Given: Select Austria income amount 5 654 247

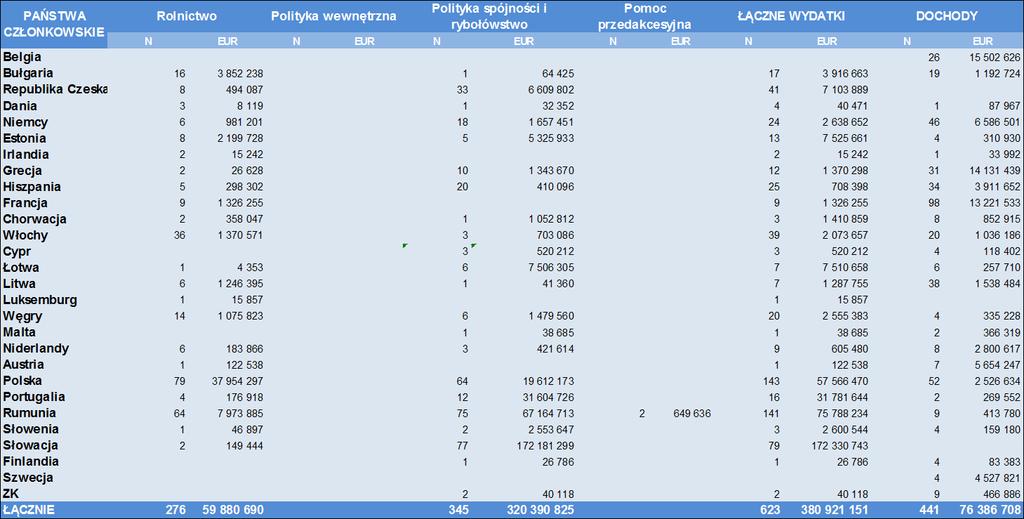Looking at the screenshot, I should (997, 365).
